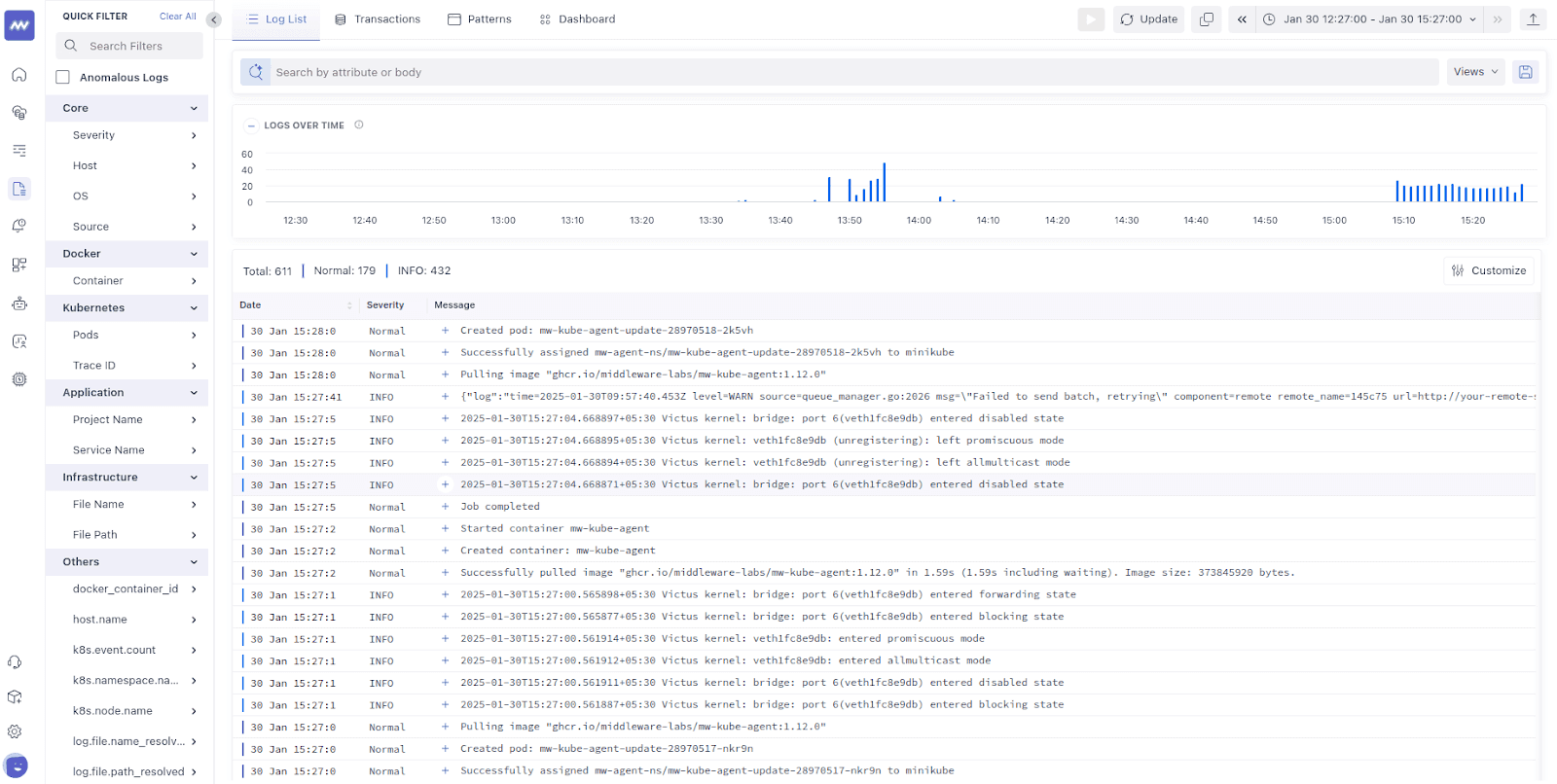Viewport: 1557px width, 784px height.
Task: Expand the 'Started container mw-kube-agent' row plus
Action: click(x=445, y=529)
